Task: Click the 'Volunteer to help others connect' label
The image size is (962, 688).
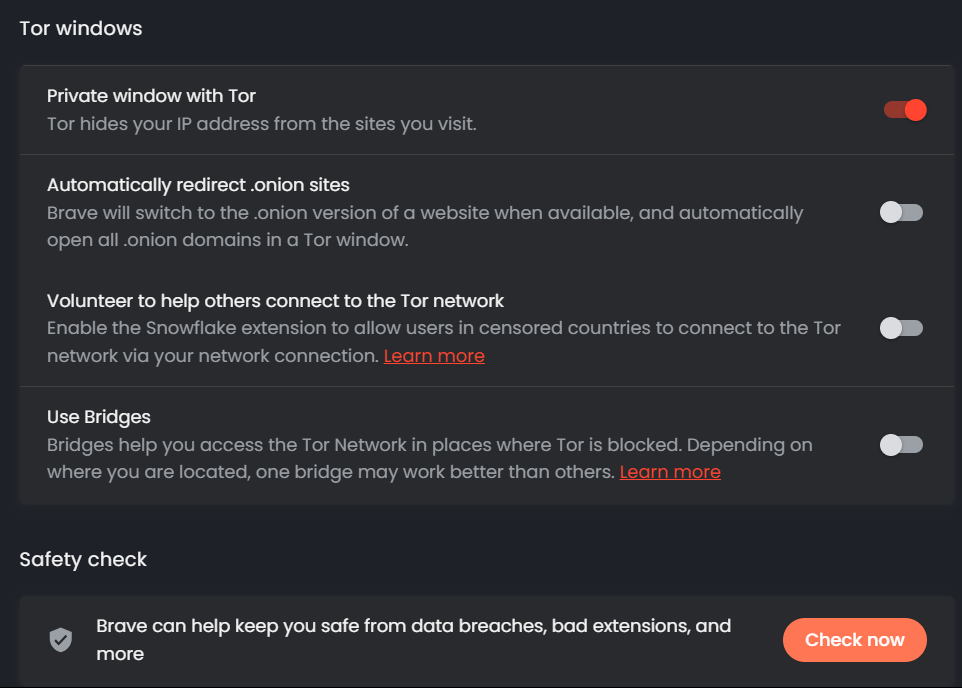Action: tap(275, 300)
